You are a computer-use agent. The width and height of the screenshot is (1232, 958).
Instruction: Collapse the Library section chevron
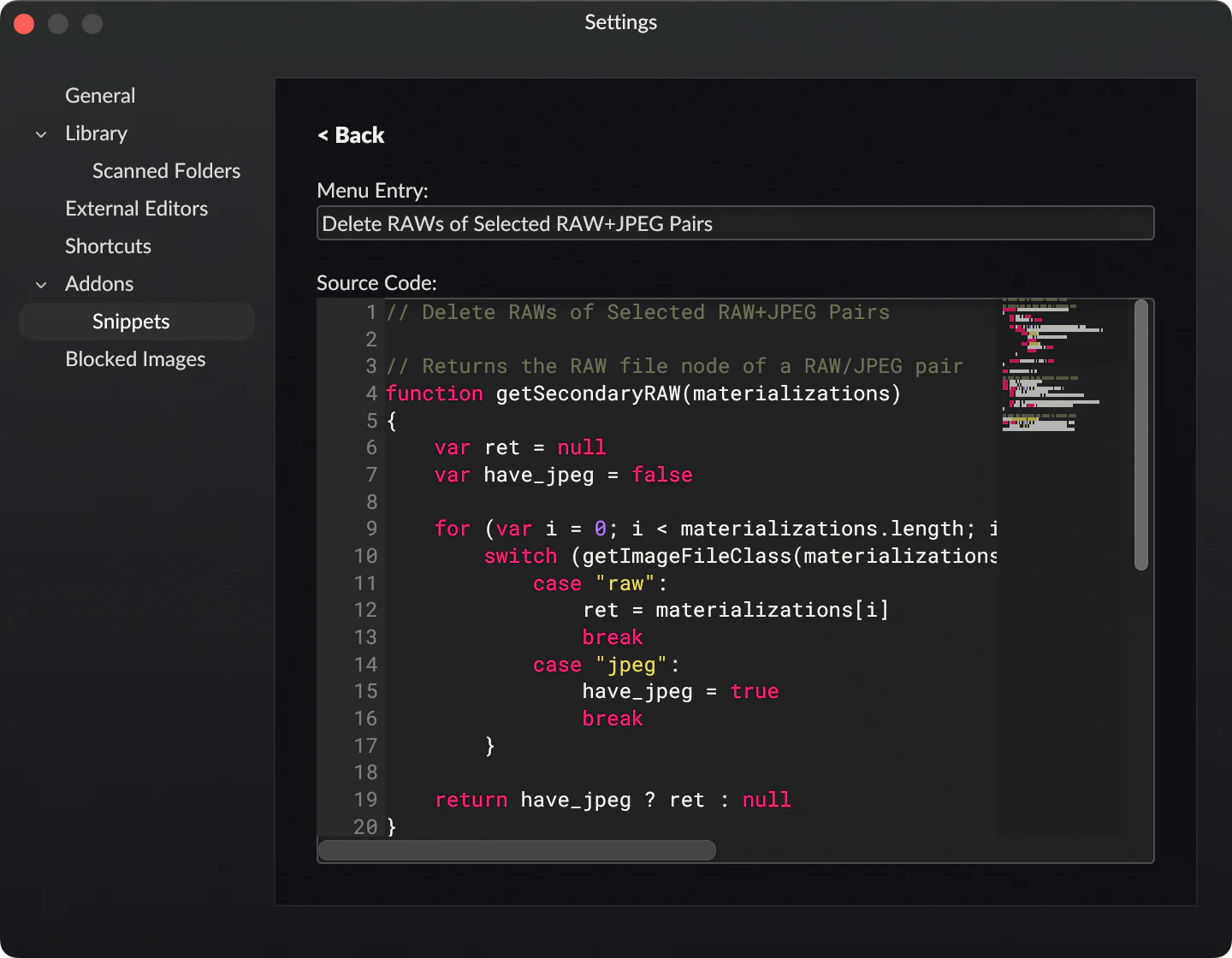[x=41, y=134]
